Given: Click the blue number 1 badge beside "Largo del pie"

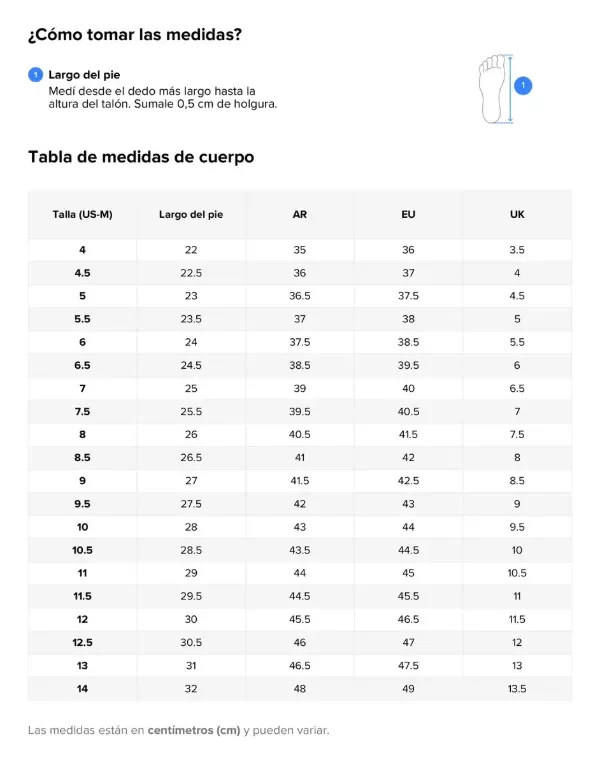Looking at the screenshot, I should click(x=36, y=75).
